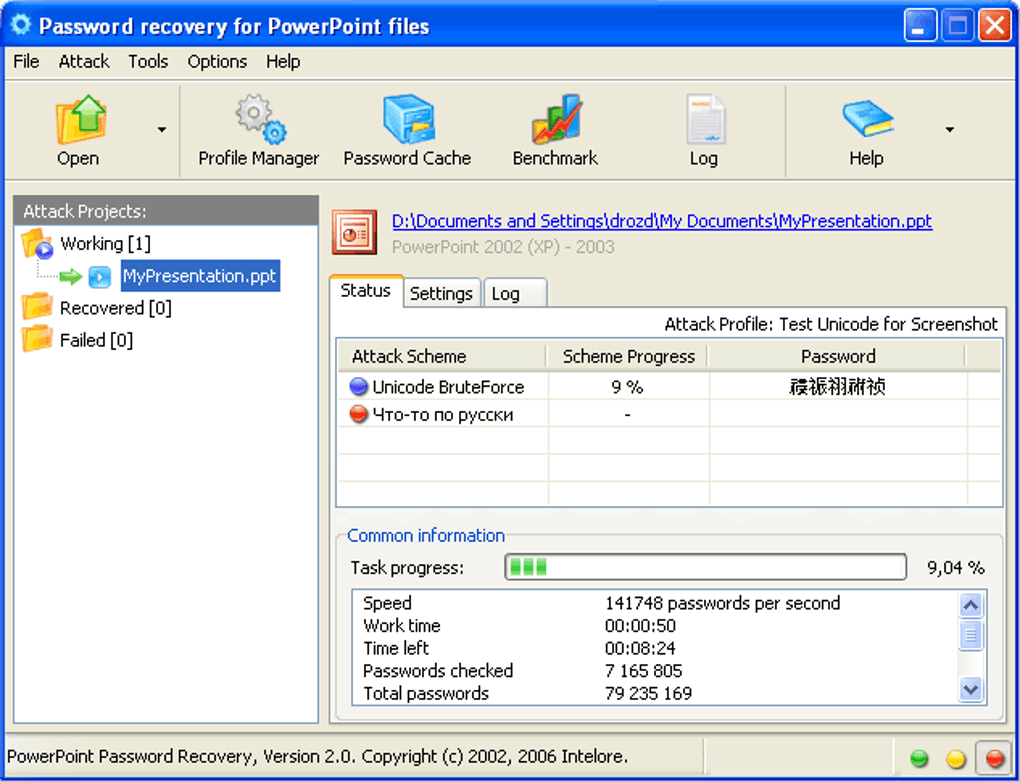Select the Working [1] tree node

(105, 244)
